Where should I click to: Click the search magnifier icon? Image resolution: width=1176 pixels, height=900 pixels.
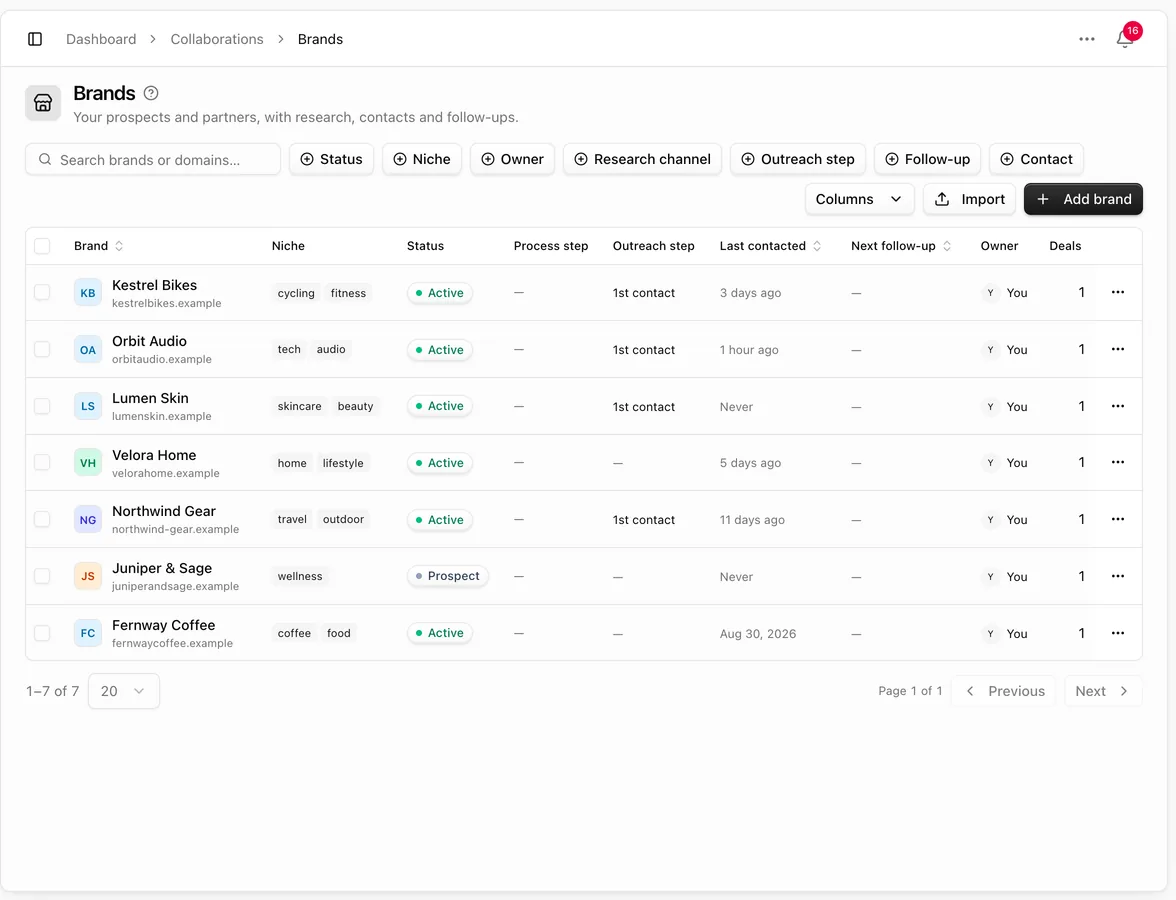click(x=45, y=160)
